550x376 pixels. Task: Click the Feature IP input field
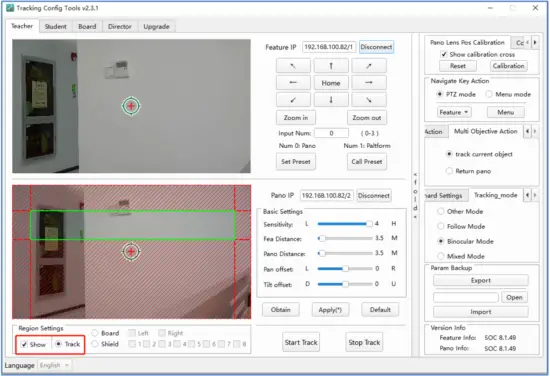(x=329, y=47)
